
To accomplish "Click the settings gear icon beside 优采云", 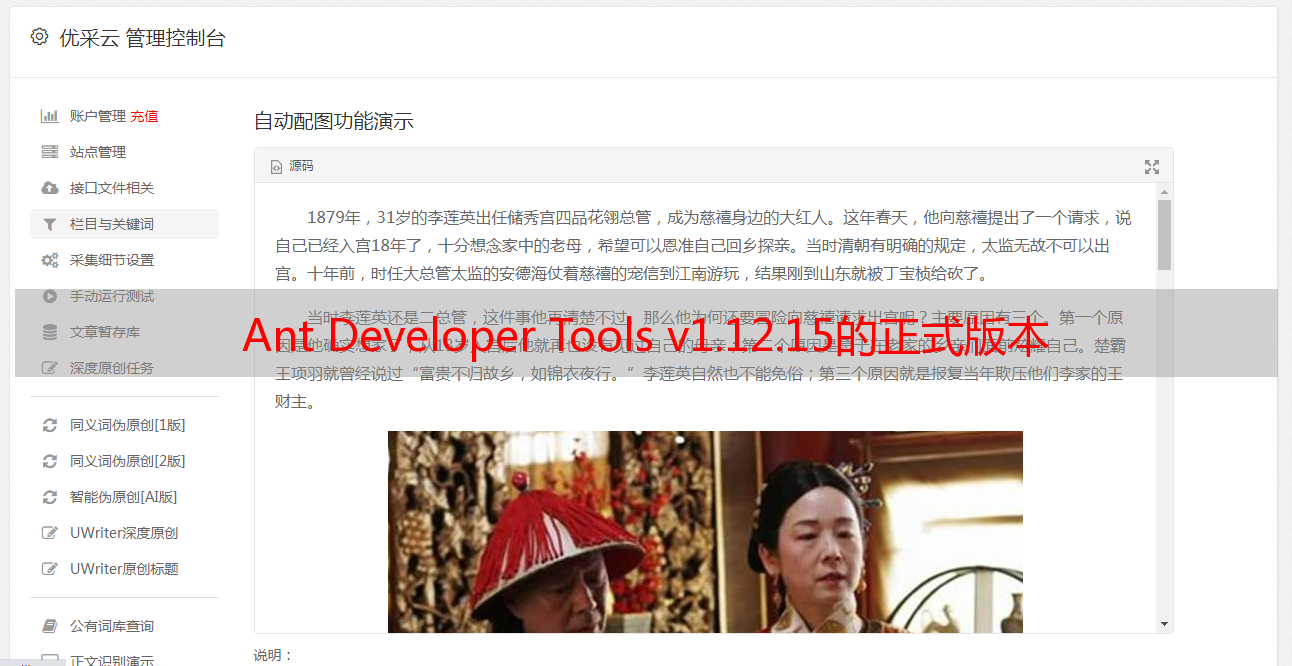I will tap(39, 37).
